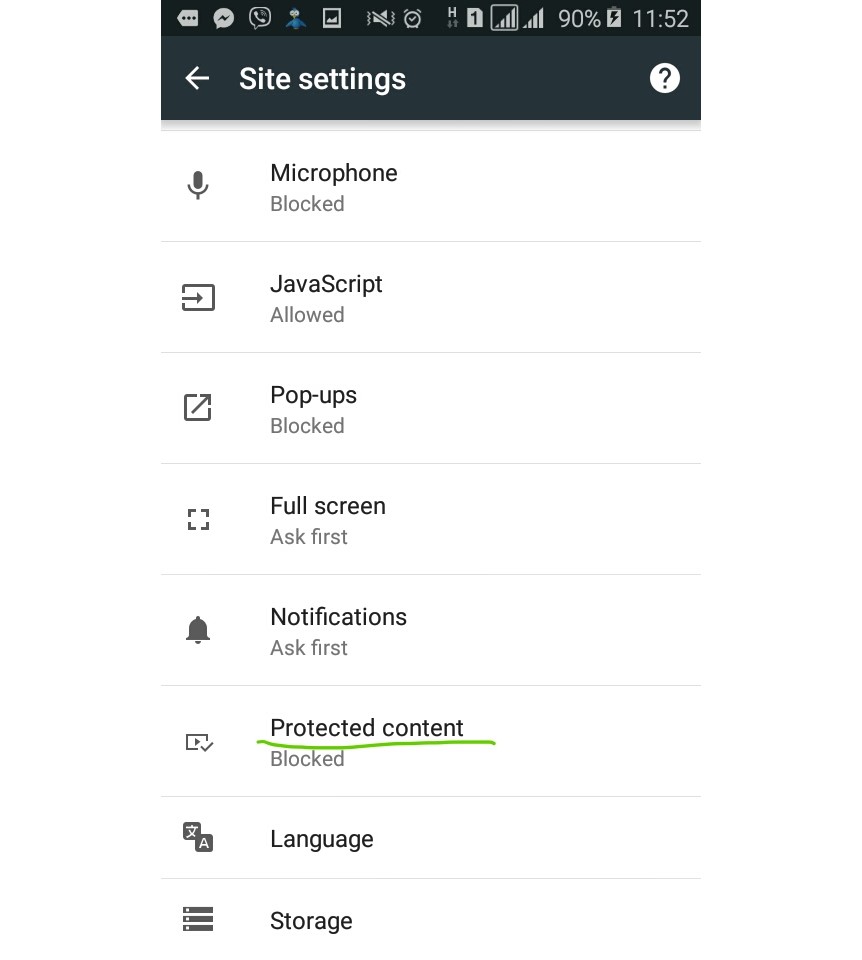Tap the Site settings title
Screen dimensions: 862x960
[322, 79]
